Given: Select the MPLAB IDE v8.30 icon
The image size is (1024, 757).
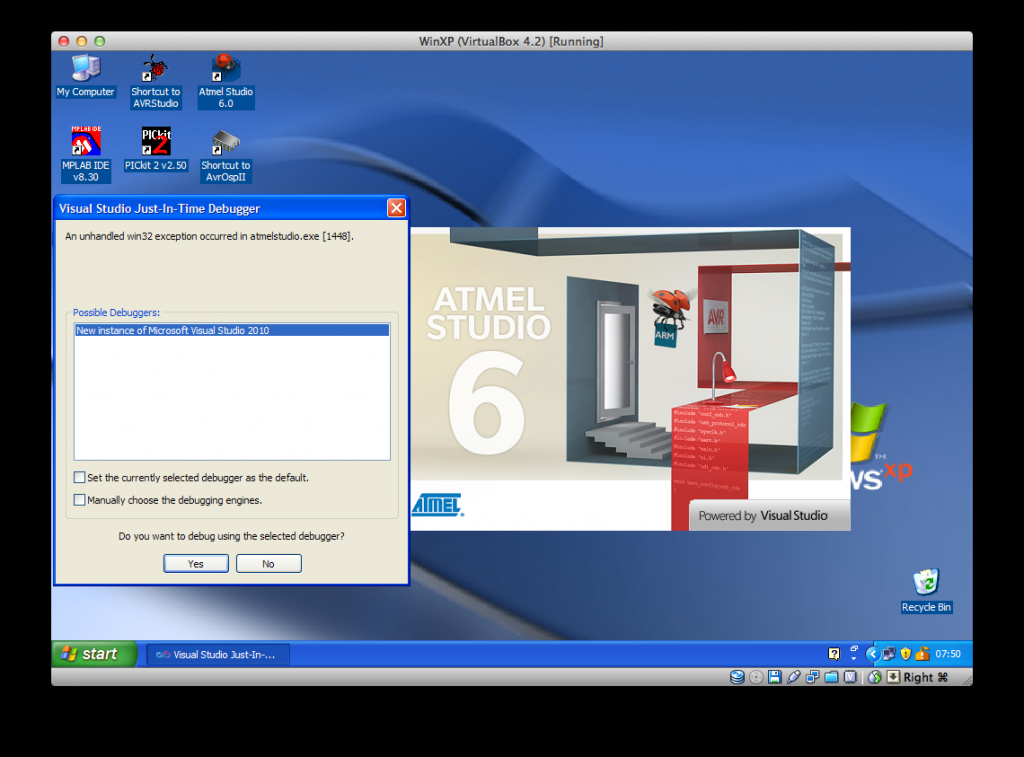Looking at the screenshot, I should pyautogui.click(x=86, y=154).
